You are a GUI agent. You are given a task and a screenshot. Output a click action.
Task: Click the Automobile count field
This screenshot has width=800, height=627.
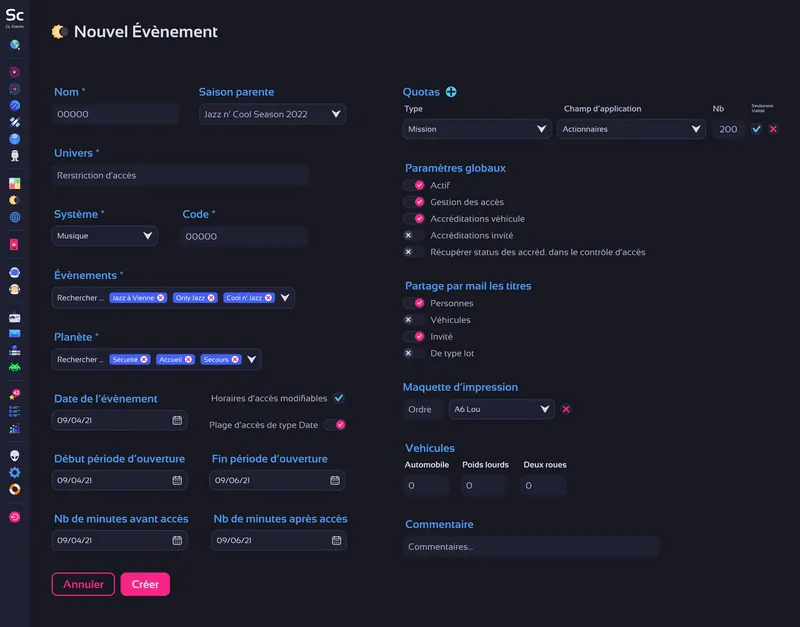(x=426, y=486)
